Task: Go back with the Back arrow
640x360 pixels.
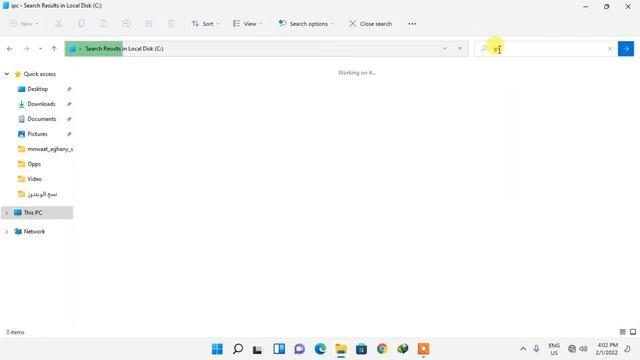Action: (x=10, y=49)
